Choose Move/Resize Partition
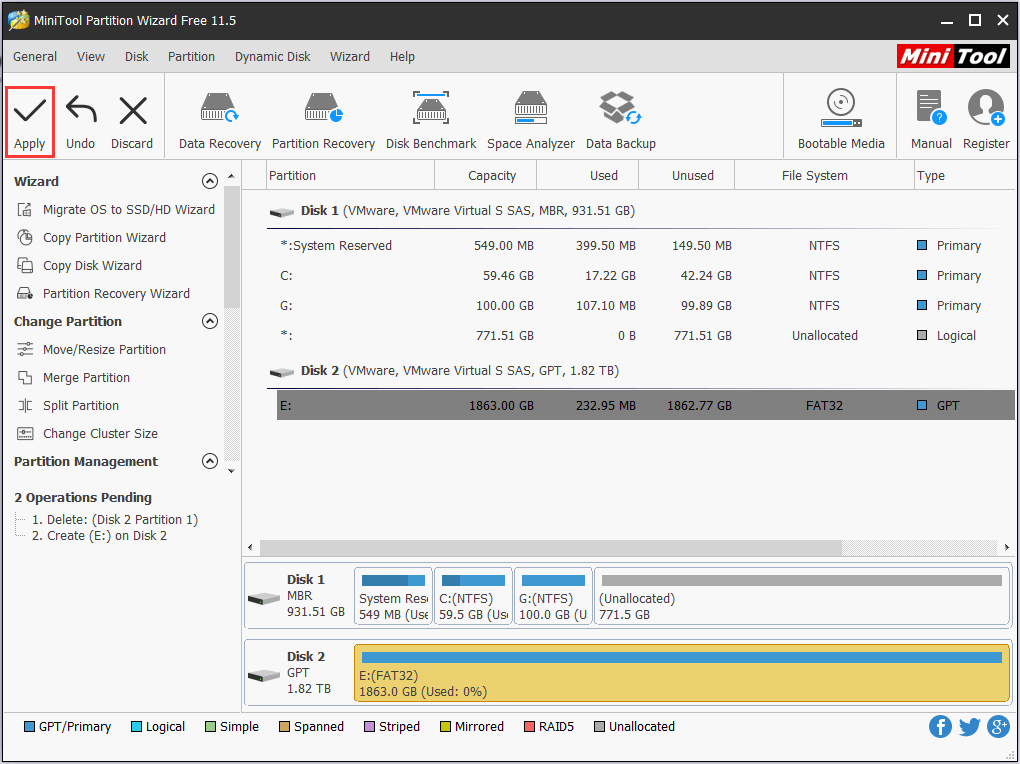The image size is (1020, 764). point(92,349)
